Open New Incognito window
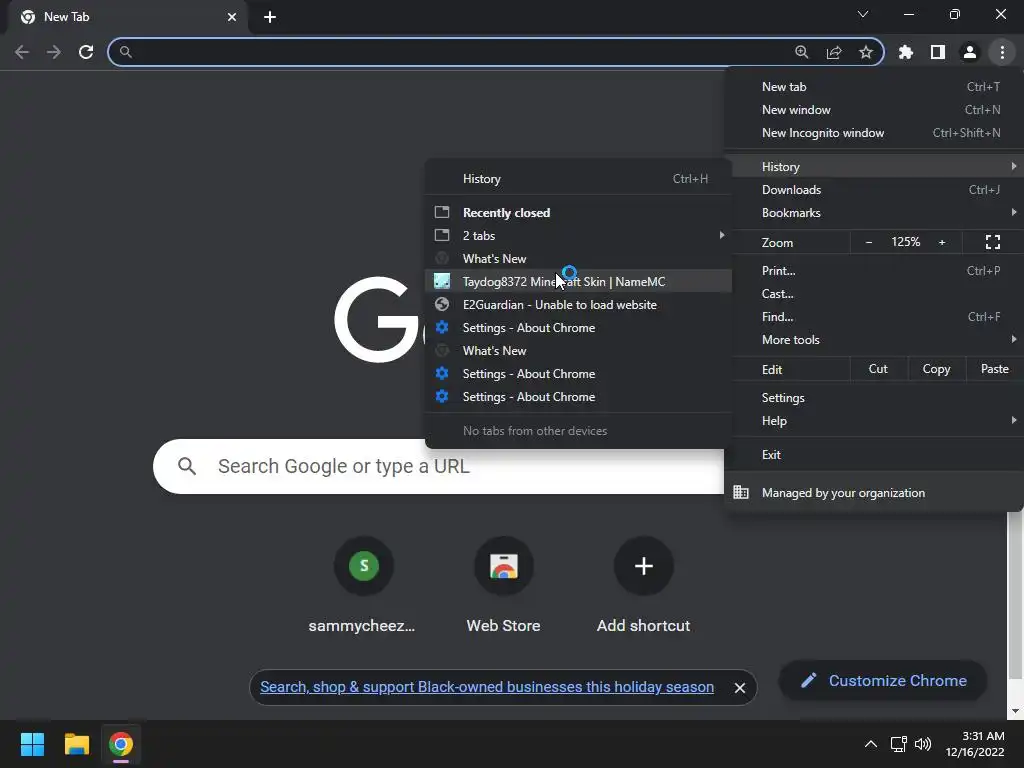This screenshot has width=1024, height=768. click(874, 133)
